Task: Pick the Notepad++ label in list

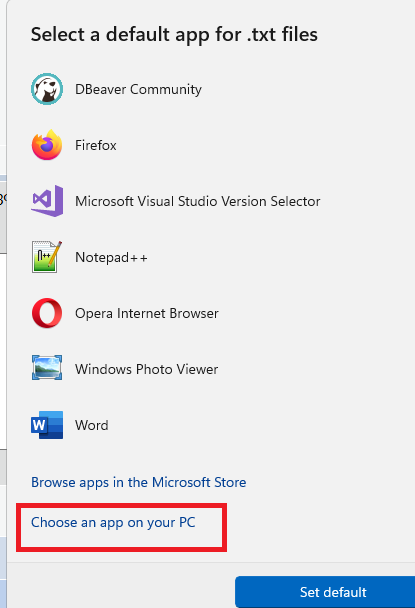Action: click(111, 257)
